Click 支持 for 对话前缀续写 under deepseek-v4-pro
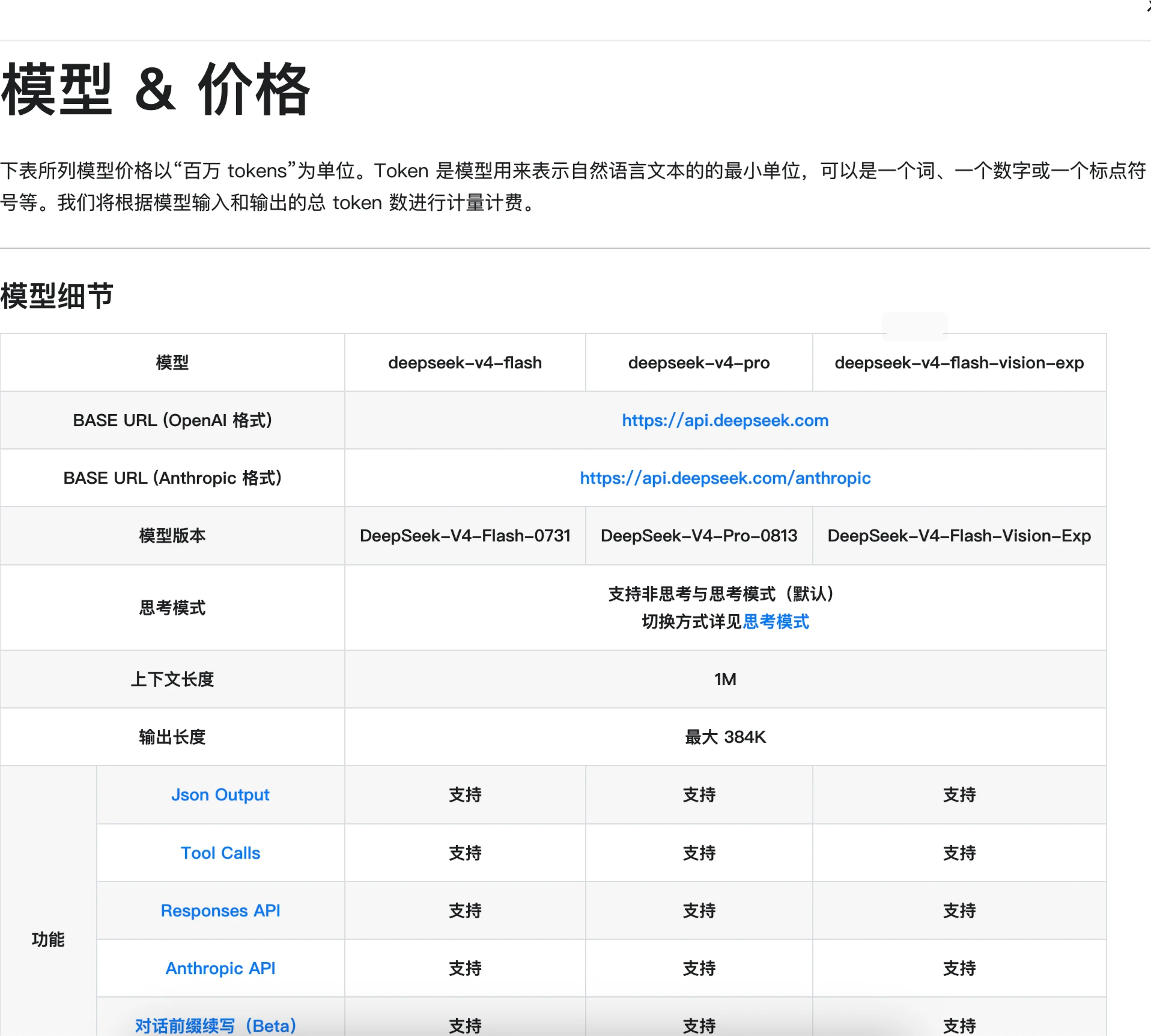The width and height of the screenshot is (1151, 1036). [699, 1026]
